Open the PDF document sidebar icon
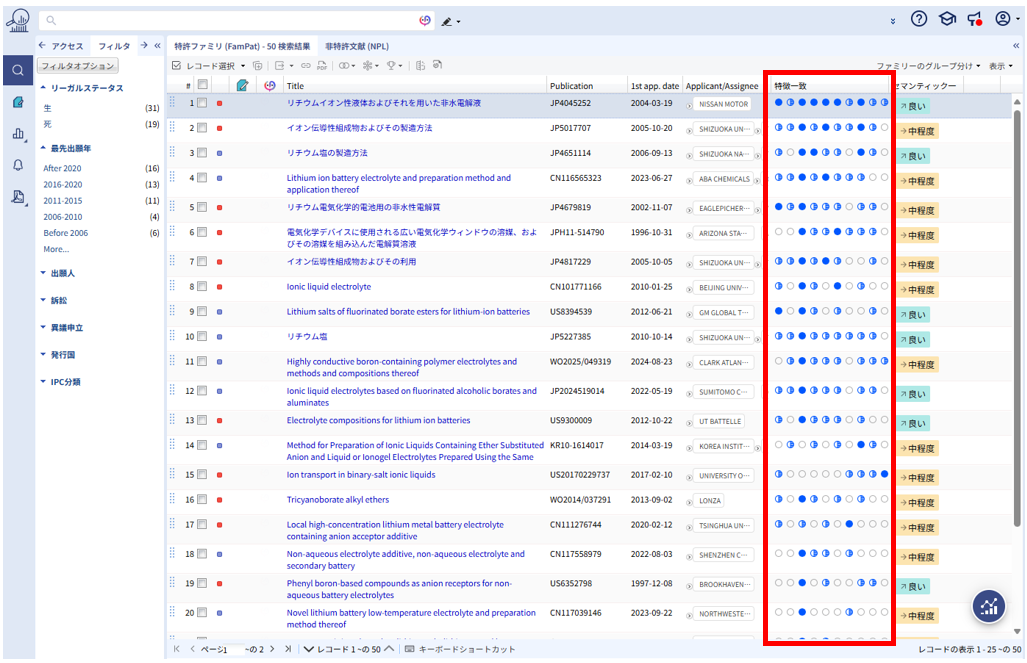The width and height of the screenshot is (1027, 663). click(18, 197)
